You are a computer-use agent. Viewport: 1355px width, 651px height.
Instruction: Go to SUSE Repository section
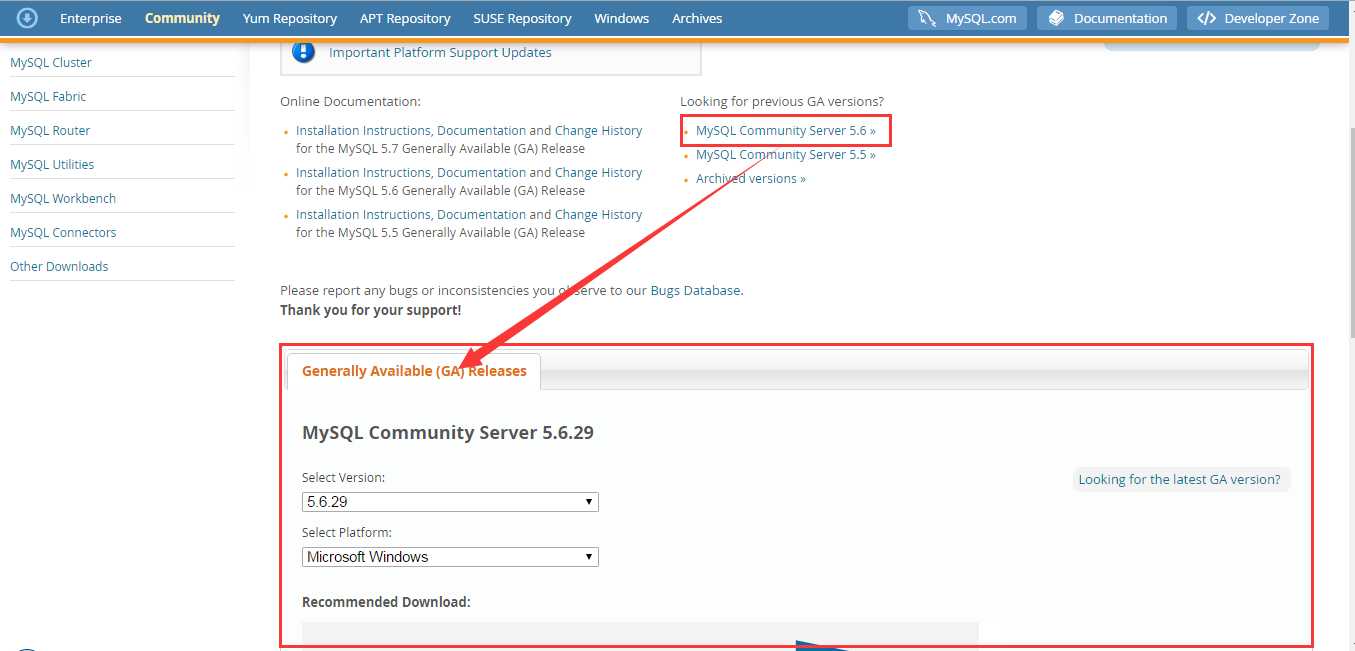point(522,18)
